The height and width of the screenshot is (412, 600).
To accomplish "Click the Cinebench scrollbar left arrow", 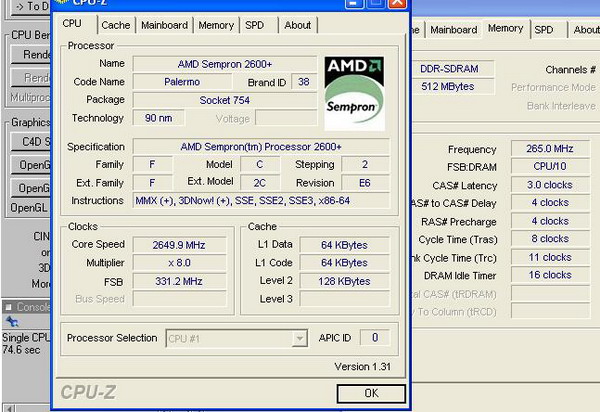I will (9, 408).
